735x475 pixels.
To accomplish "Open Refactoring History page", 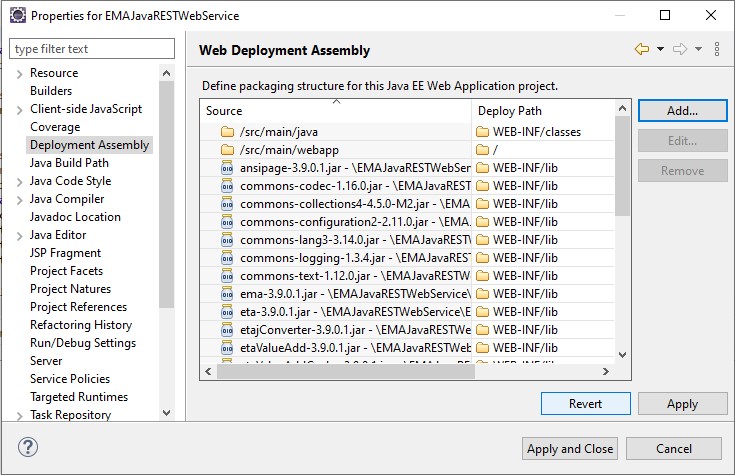I will (81, 325).
